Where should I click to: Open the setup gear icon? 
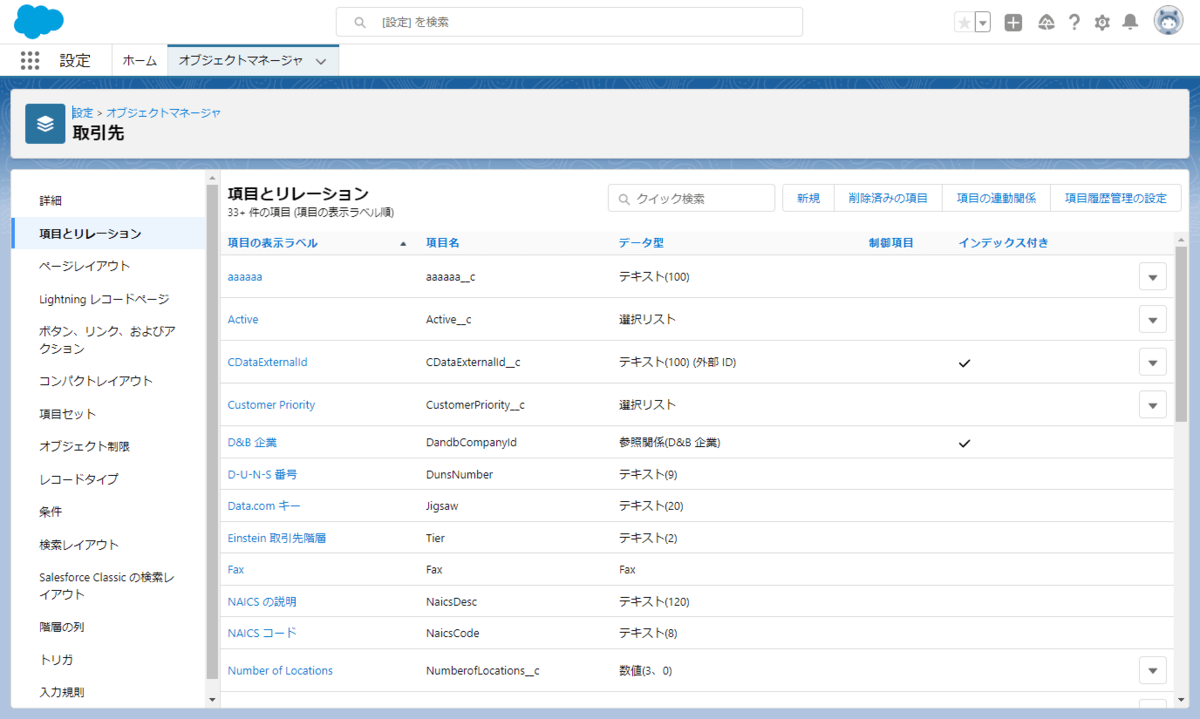1102,22
